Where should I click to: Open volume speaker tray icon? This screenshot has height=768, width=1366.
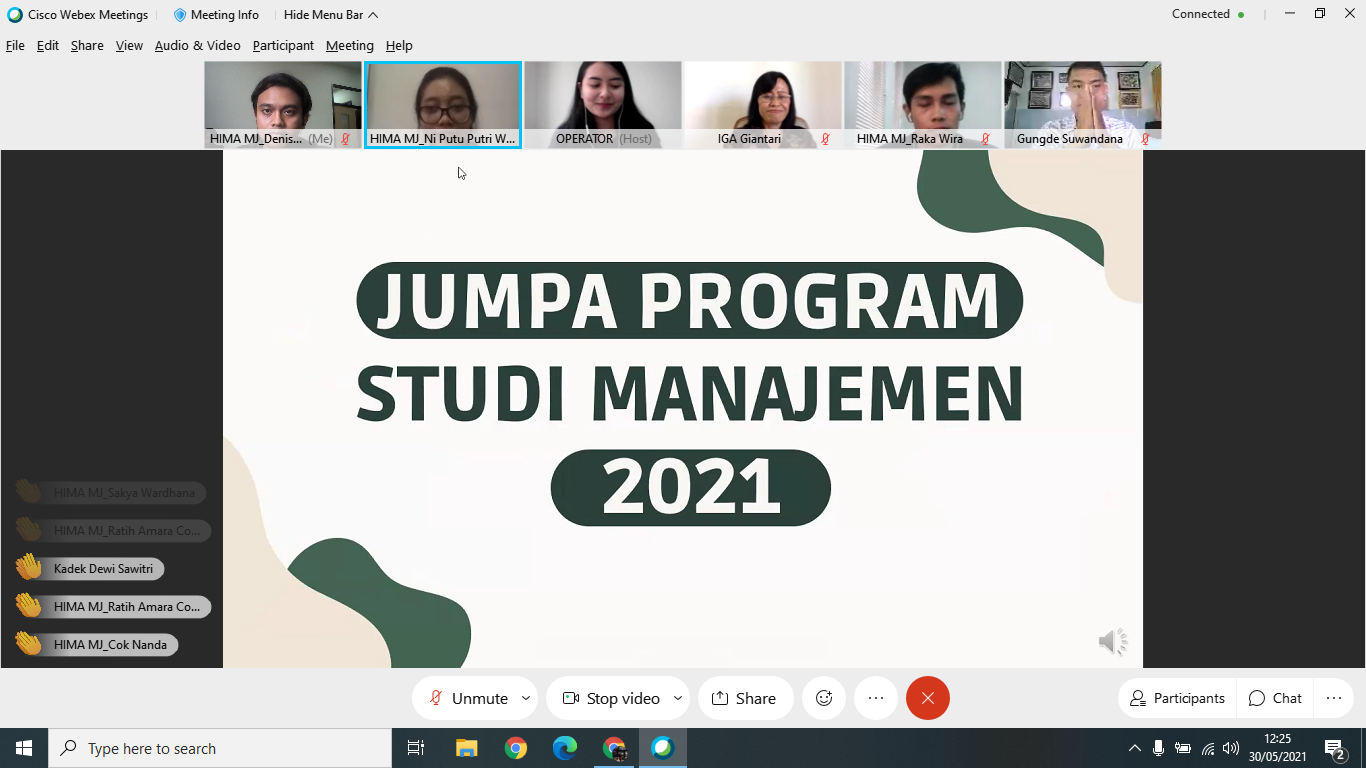[1231, 748]
